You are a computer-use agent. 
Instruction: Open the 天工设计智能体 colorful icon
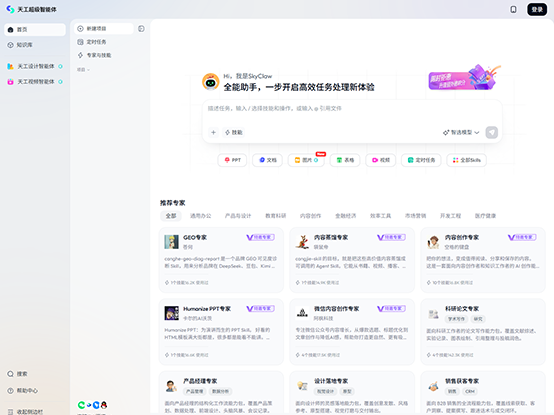(11, 66)
